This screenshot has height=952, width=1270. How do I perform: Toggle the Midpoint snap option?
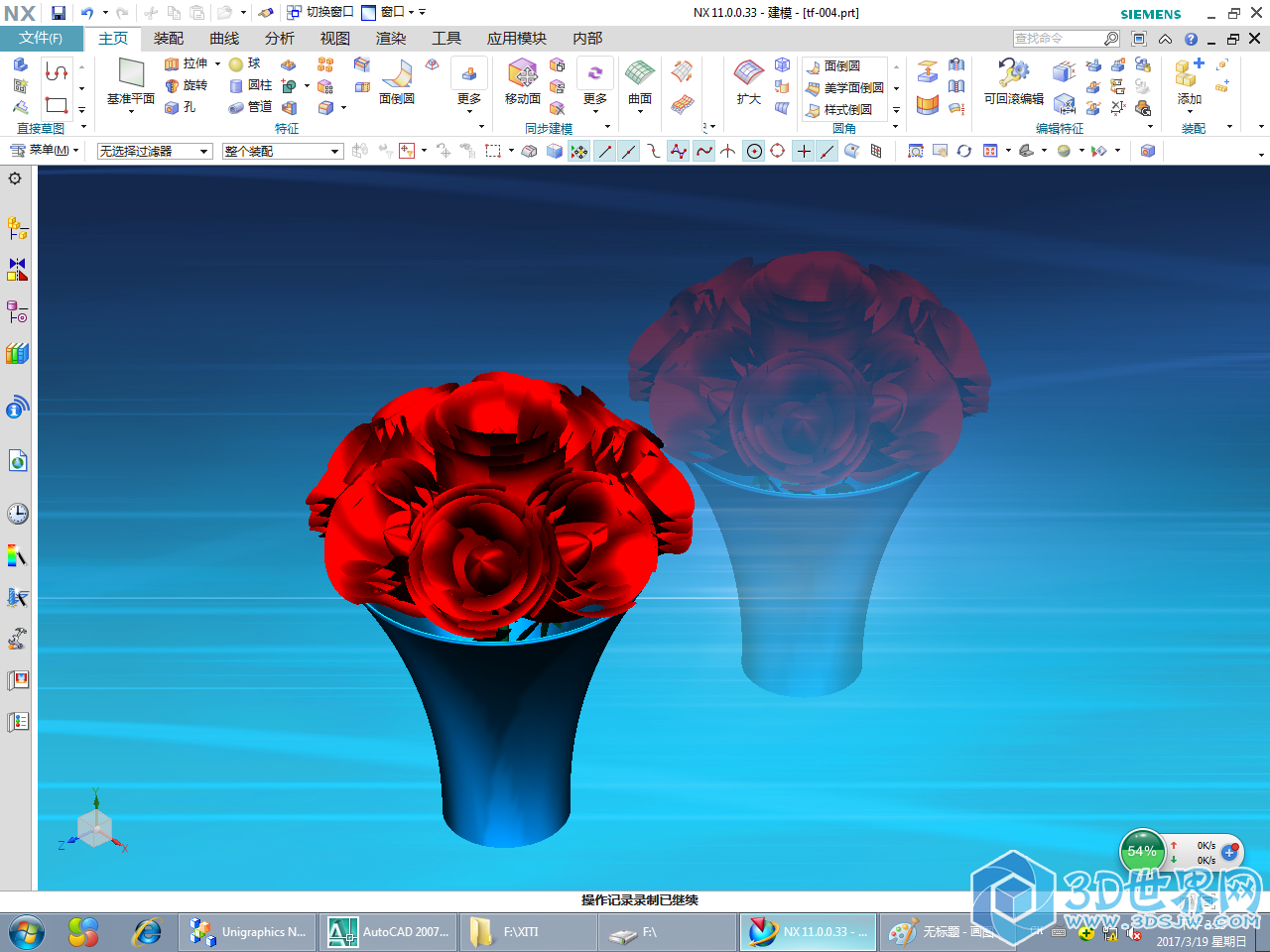629,151
